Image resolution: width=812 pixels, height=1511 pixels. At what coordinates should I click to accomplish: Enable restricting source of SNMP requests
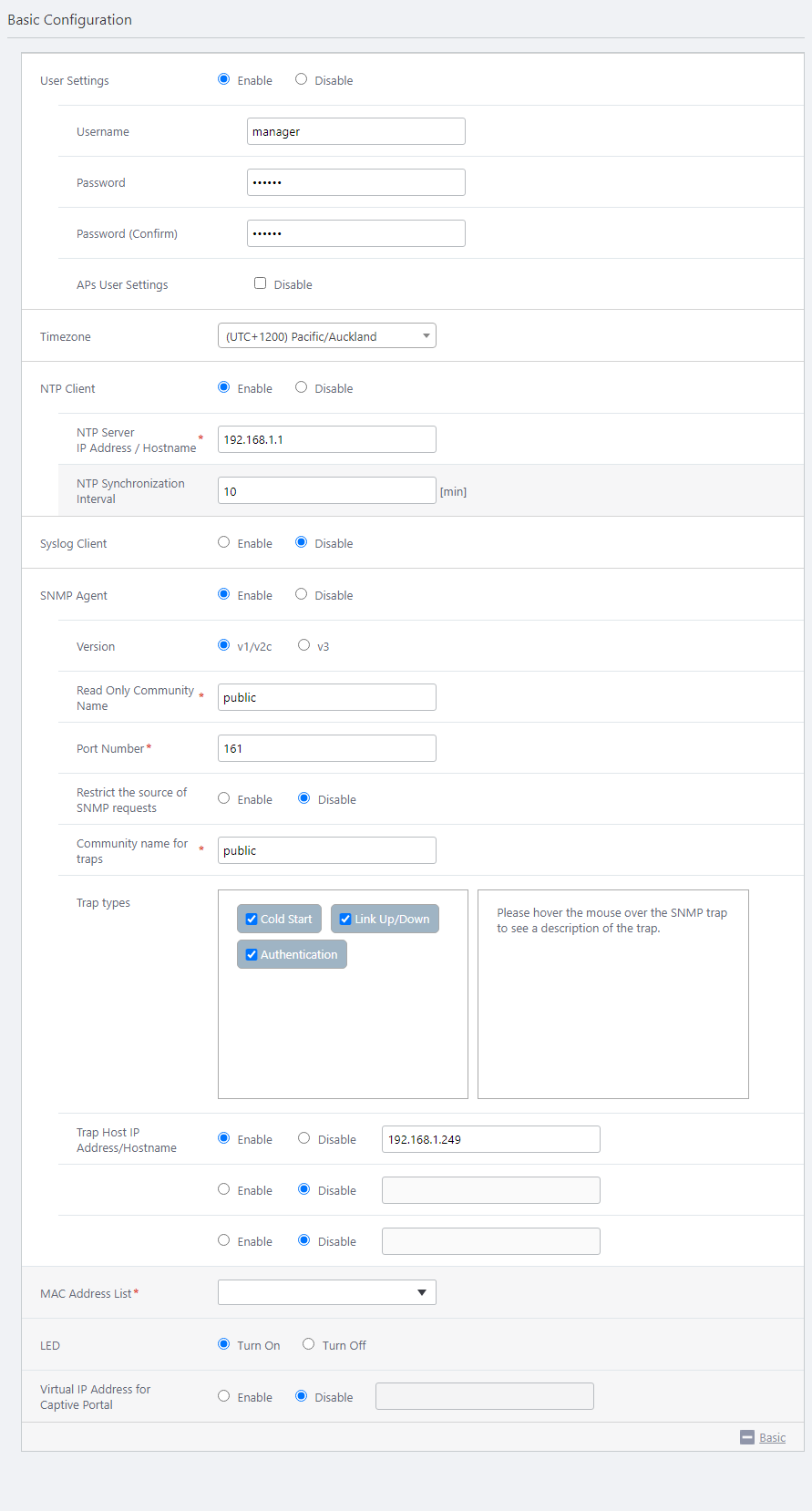224,798
